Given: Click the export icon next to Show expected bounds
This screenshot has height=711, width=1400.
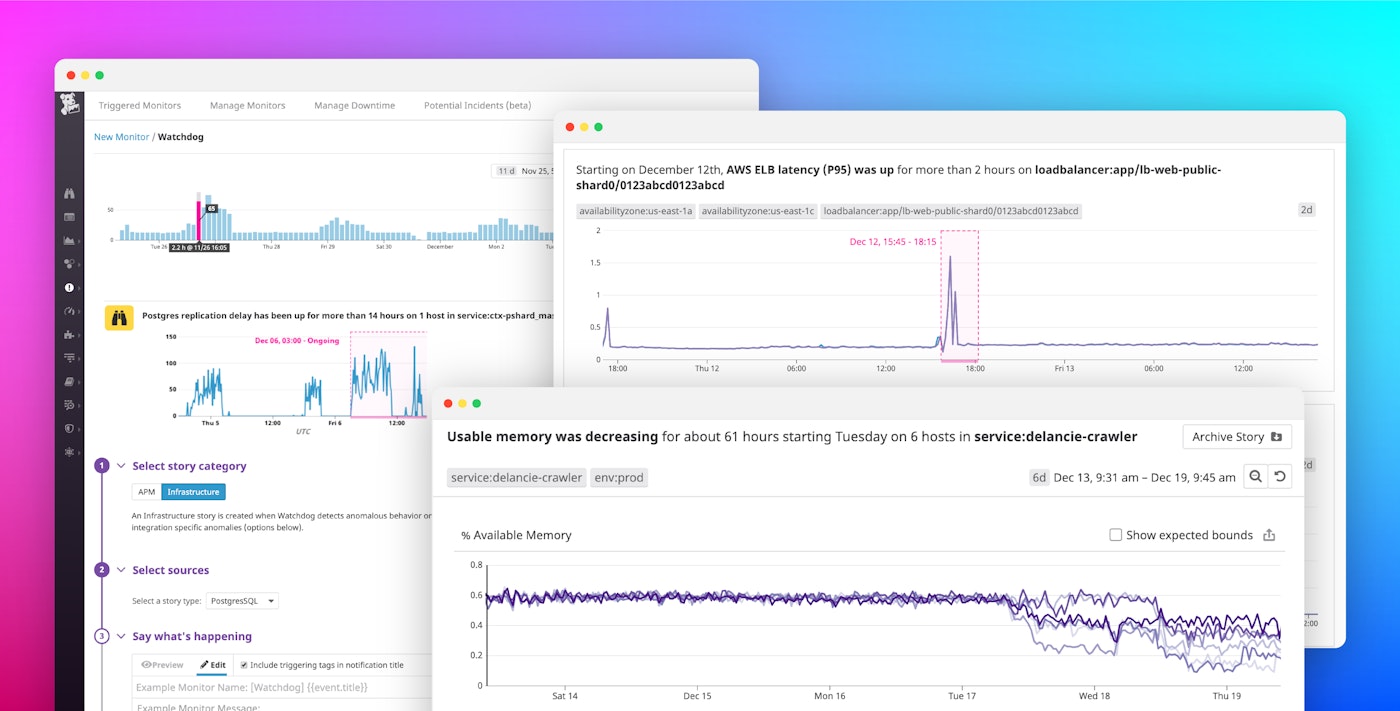Looking at the screenshot, I should click(1269, 535).
